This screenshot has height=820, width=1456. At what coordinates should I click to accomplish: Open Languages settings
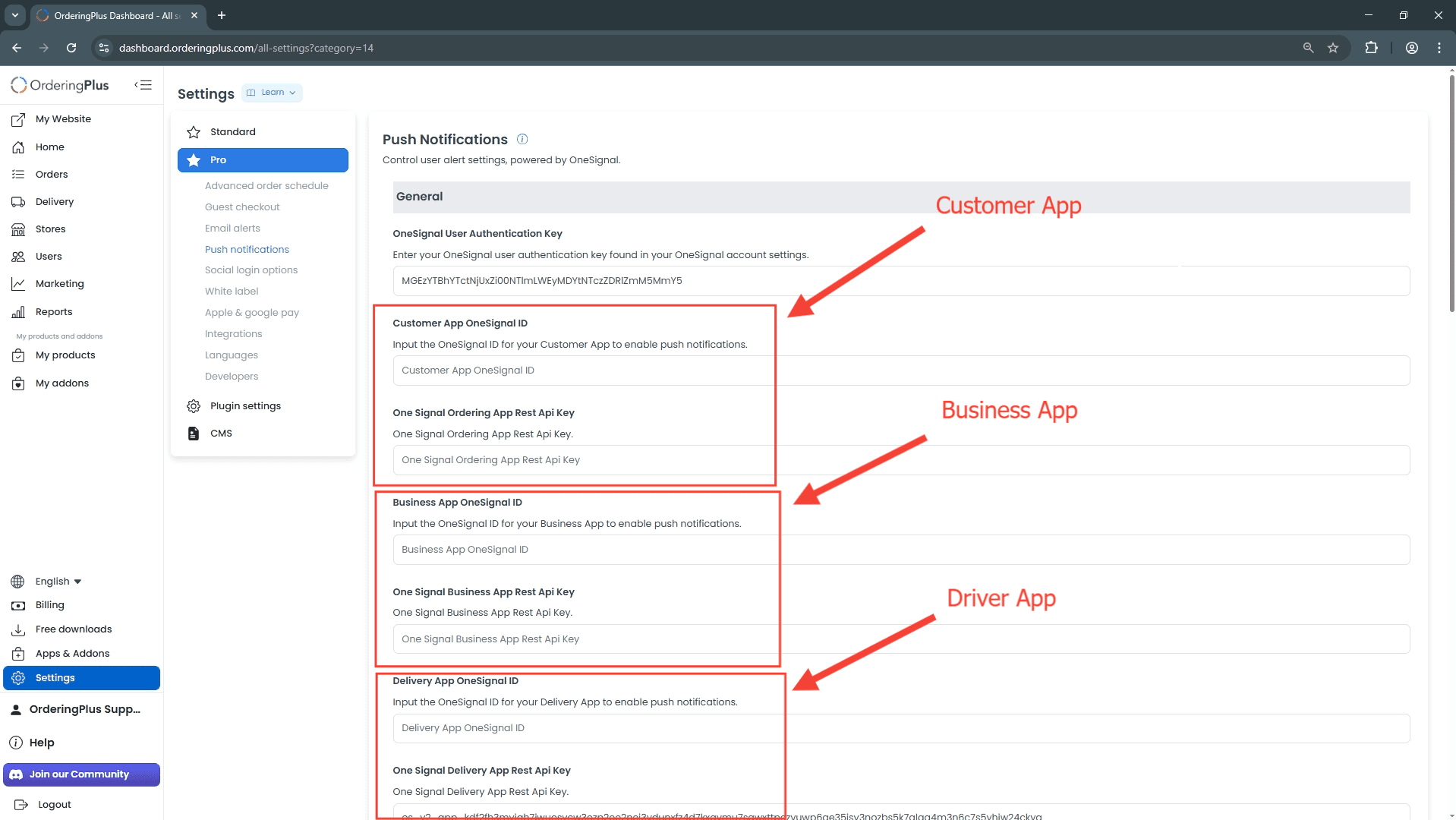[232, 355]
